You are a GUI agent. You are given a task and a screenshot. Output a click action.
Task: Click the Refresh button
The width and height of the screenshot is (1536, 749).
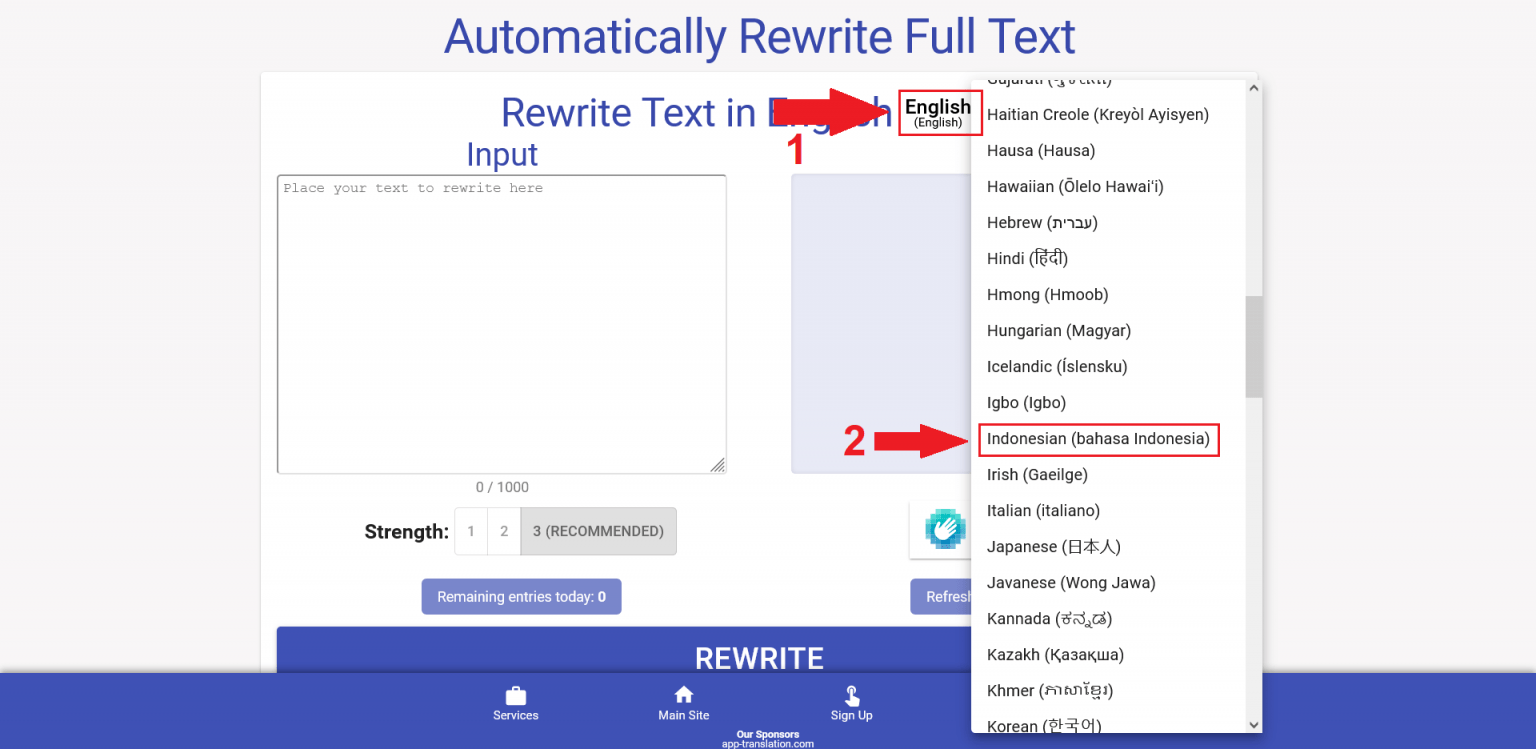[944, 596]
